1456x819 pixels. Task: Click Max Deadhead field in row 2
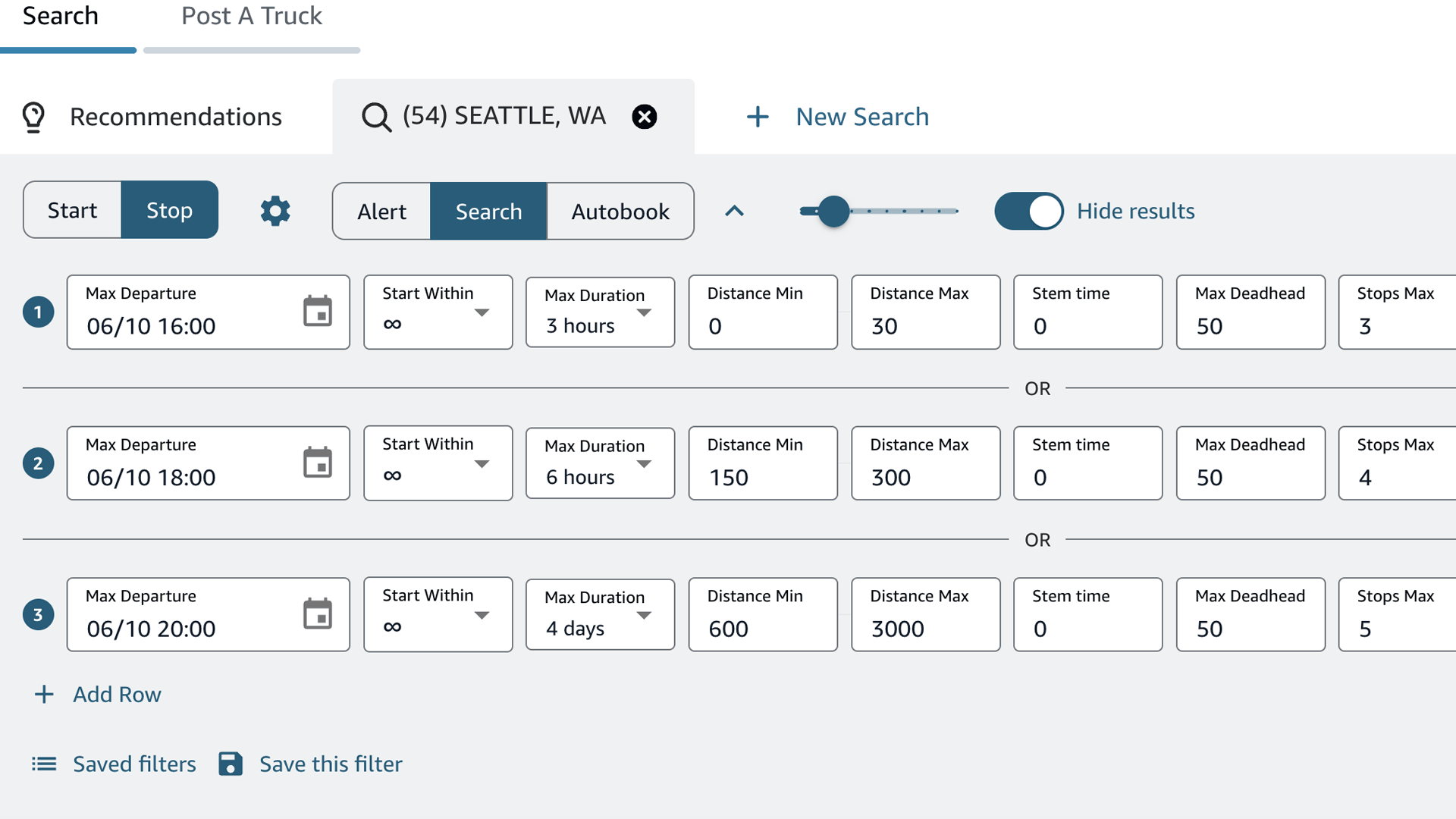pos(1250,463)
